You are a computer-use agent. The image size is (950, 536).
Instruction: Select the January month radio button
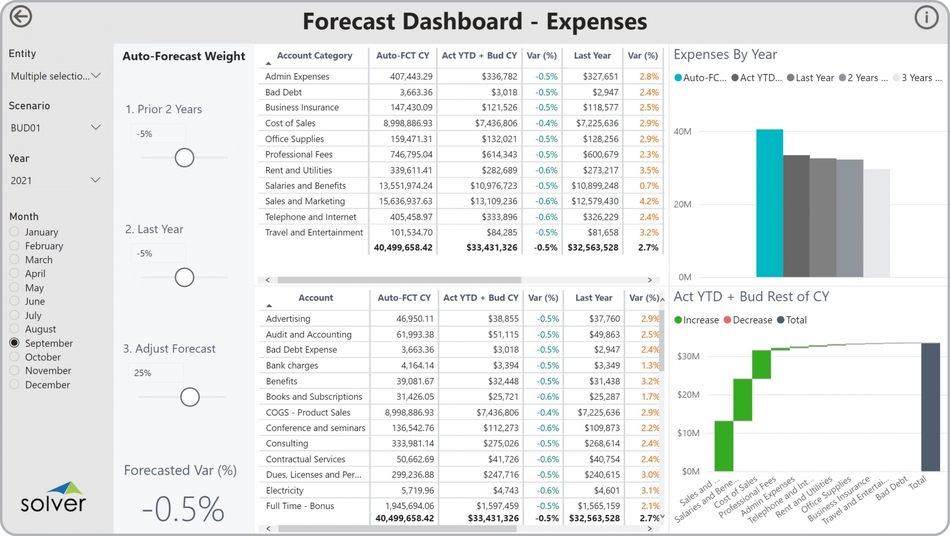pyautogui.click(x=15, y=232)
